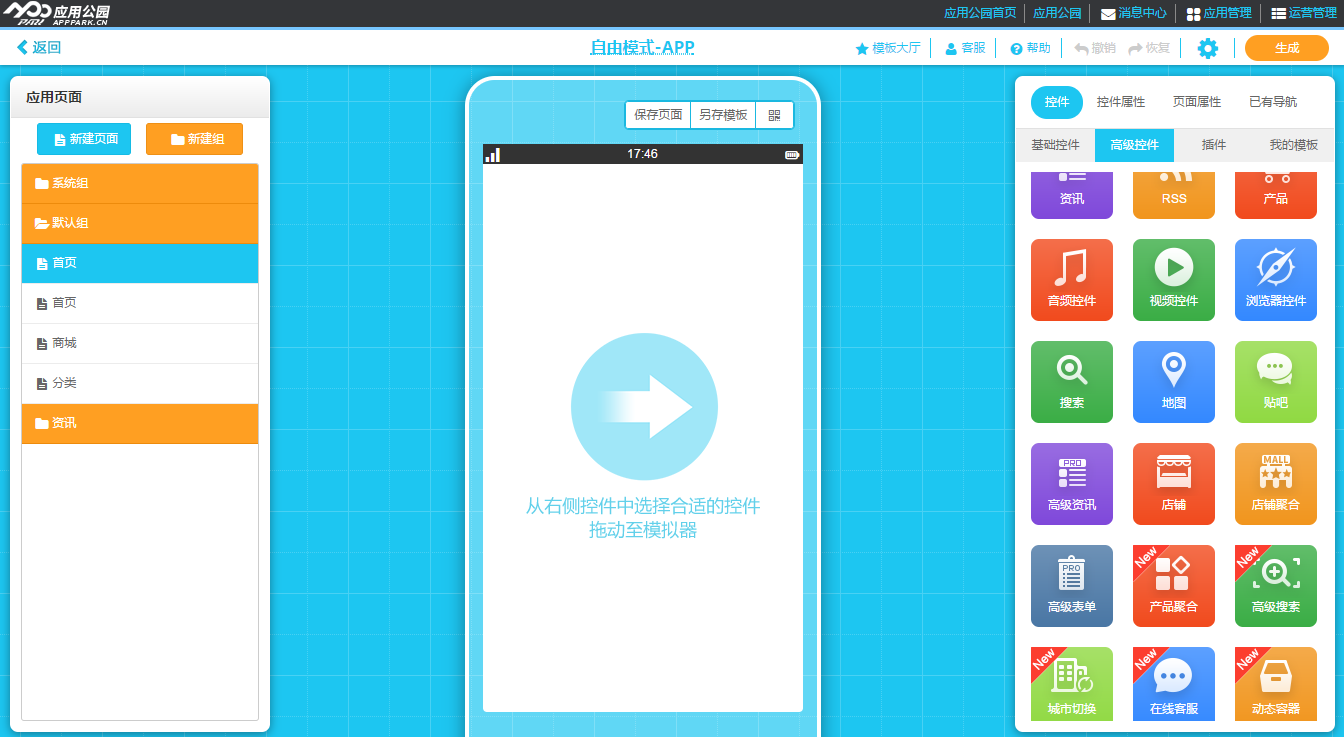The height and width of the screenshot is (737, 1344).
Task: Select the 高级资讯 advanced news widget
Action: coord(1071,484)
